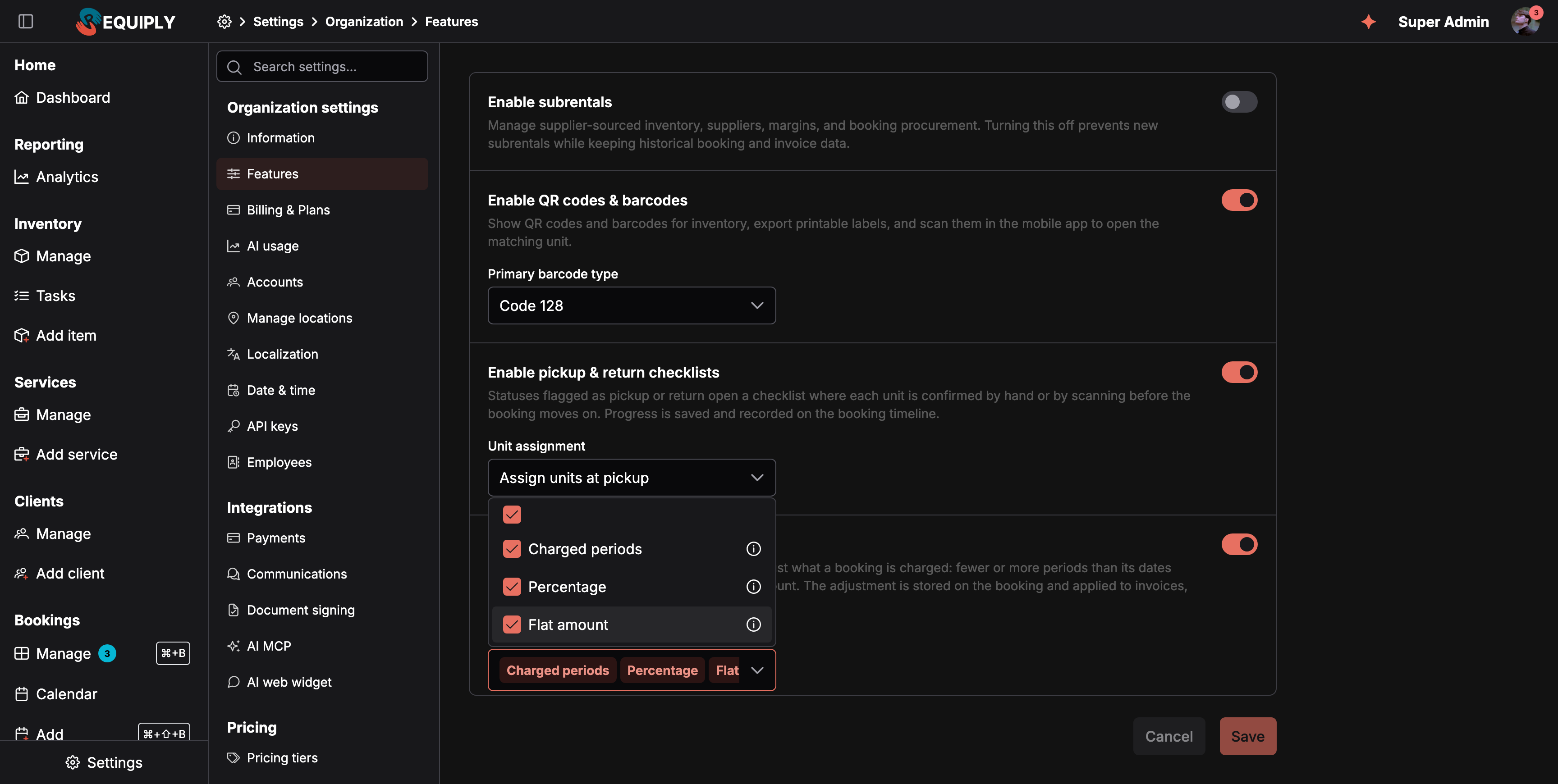Click the Save button
This screenshot has width=1558, height=784.
pyautogui.click(x=1248, y=736)
